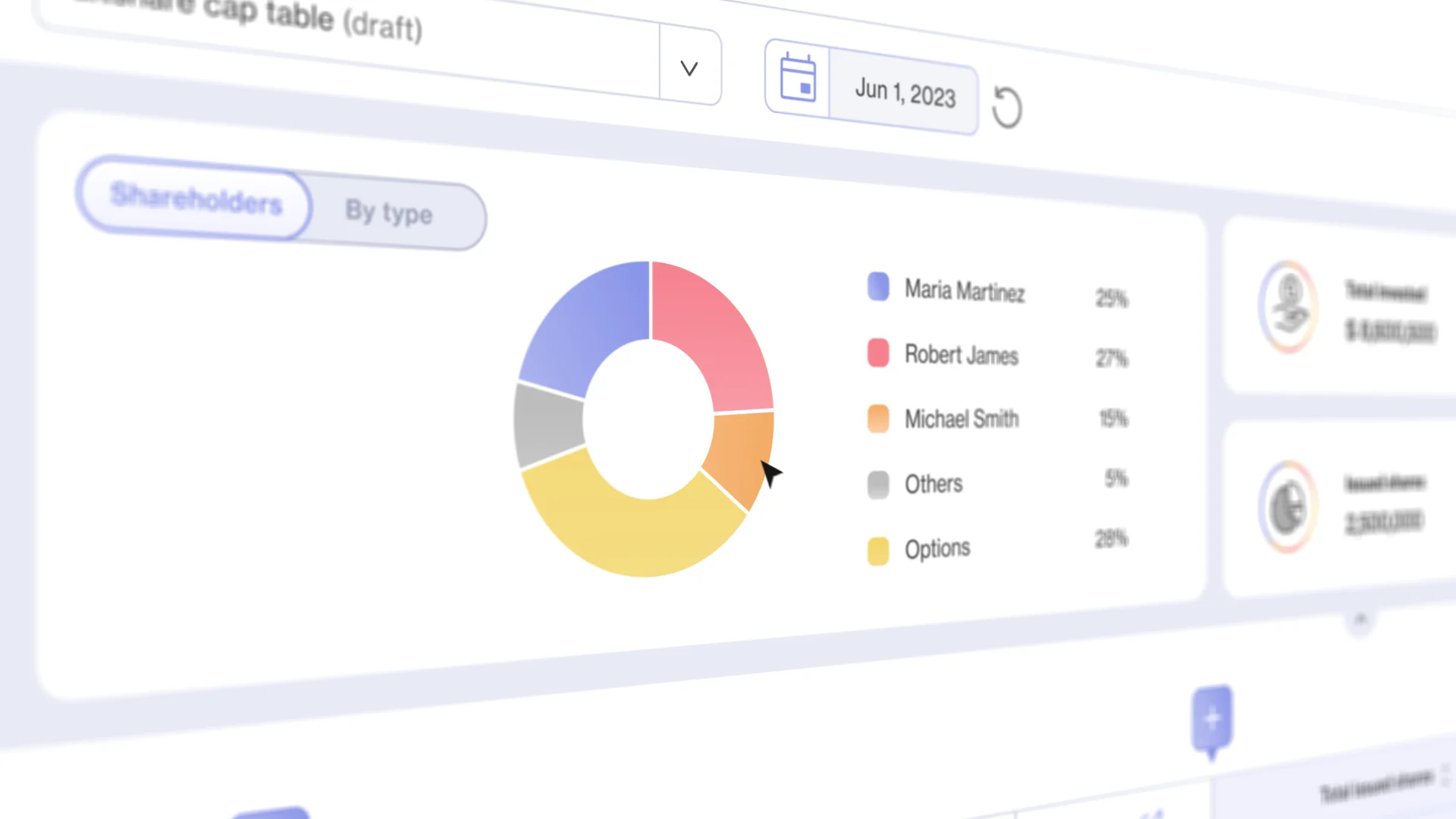Click the yellow Options legend swatch
Image resolution: width=1456 pixels, height=819 pixels.
tap(878, 551)
